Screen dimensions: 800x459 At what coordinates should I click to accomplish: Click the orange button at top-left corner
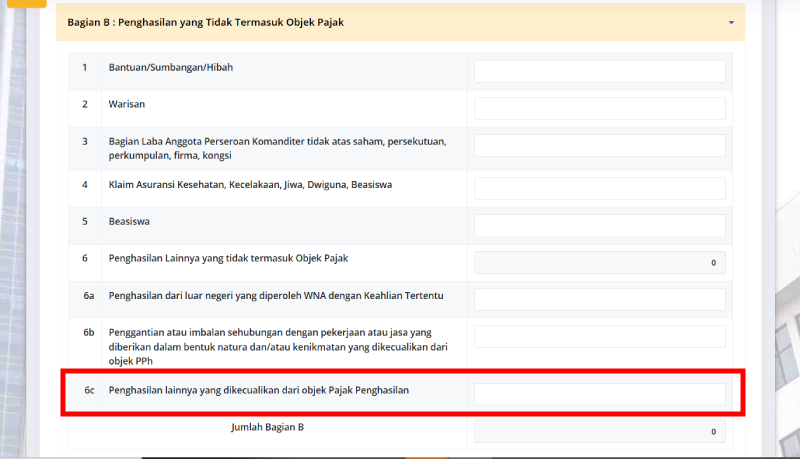[33, 3]
